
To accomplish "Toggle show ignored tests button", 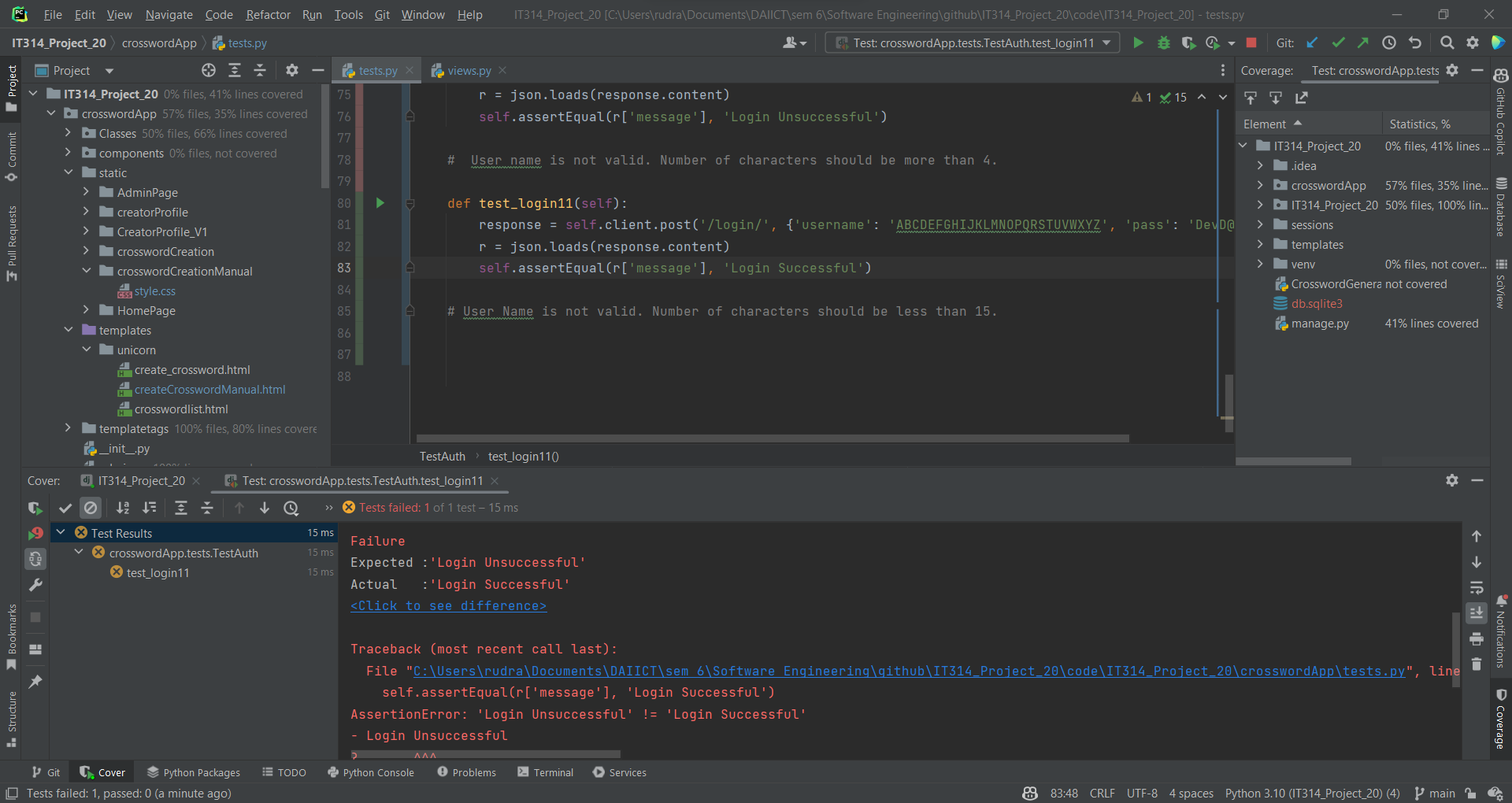I will point(91,508).
